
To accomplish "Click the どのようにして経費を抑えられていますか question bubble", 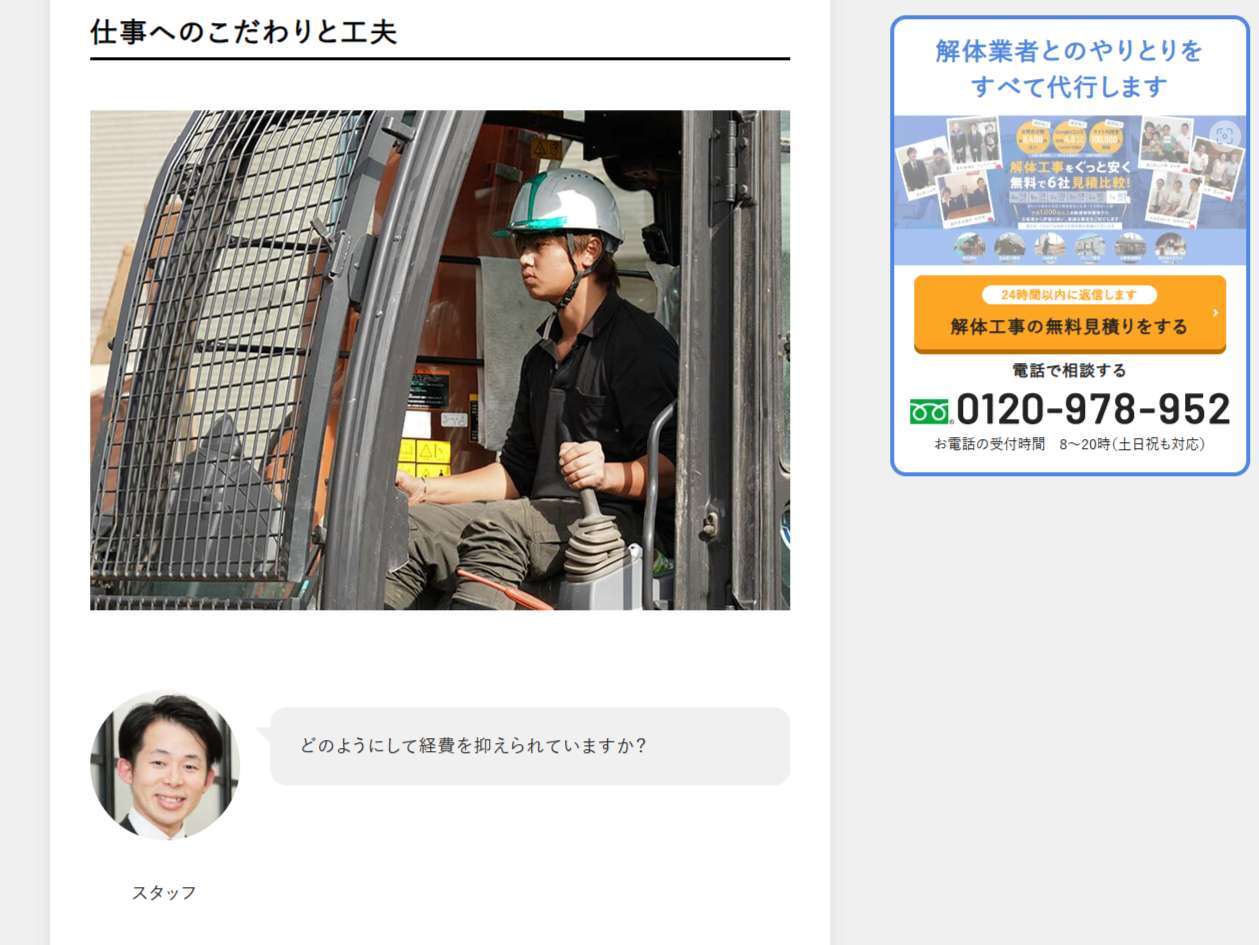I will 530,746.
